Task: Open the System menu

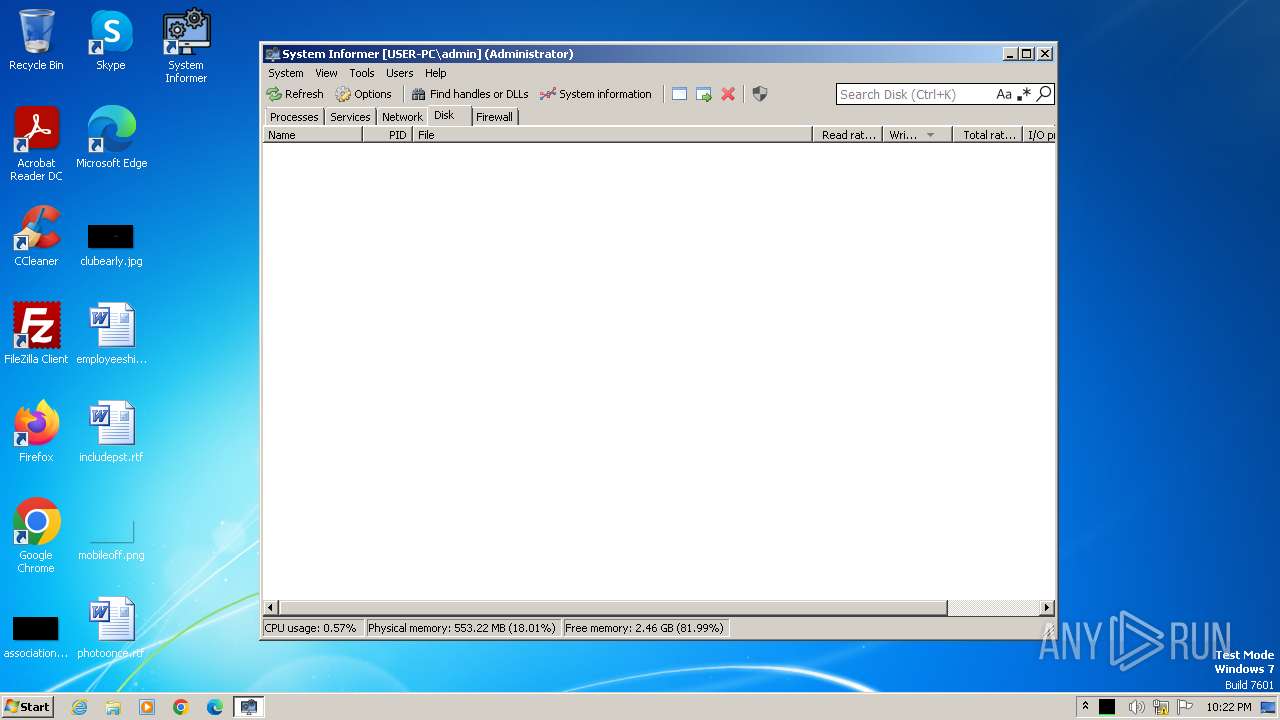Action: coord(286,73)
